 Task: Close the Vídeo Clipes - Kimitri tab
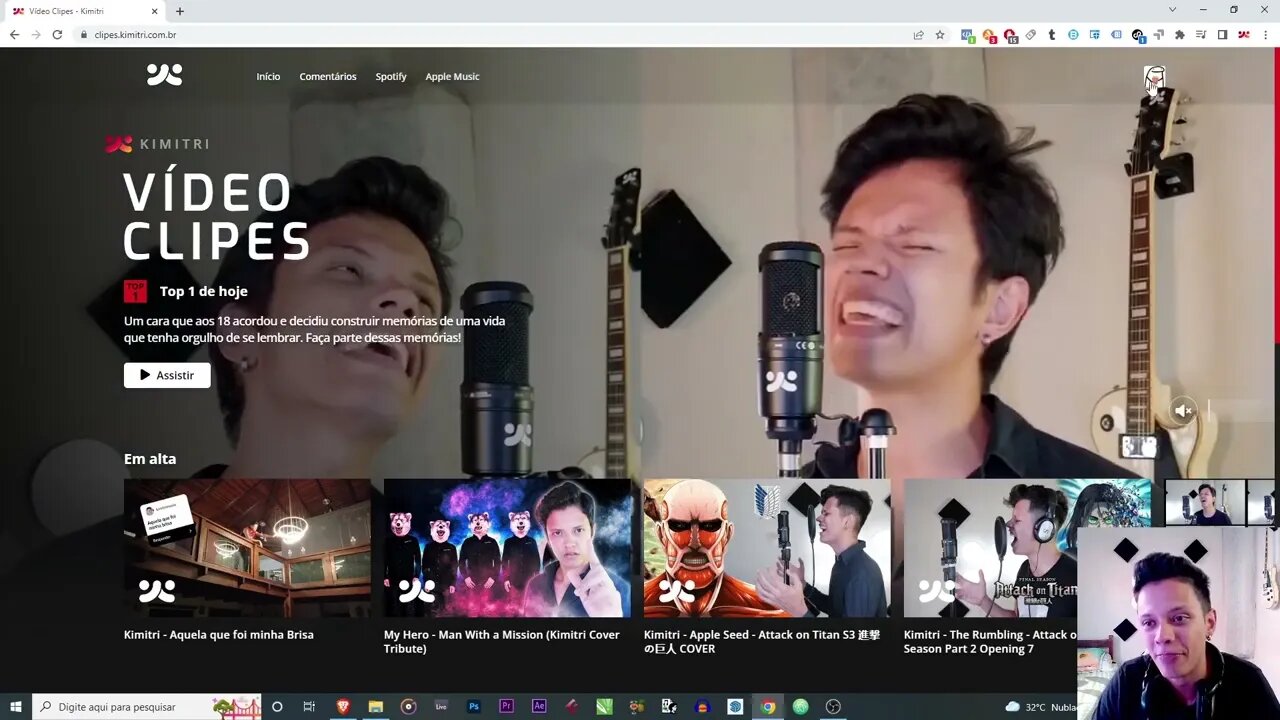155,11
